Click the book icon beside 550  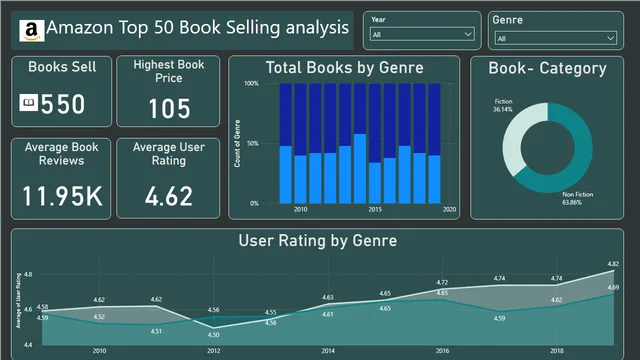[x=29, y=102]
